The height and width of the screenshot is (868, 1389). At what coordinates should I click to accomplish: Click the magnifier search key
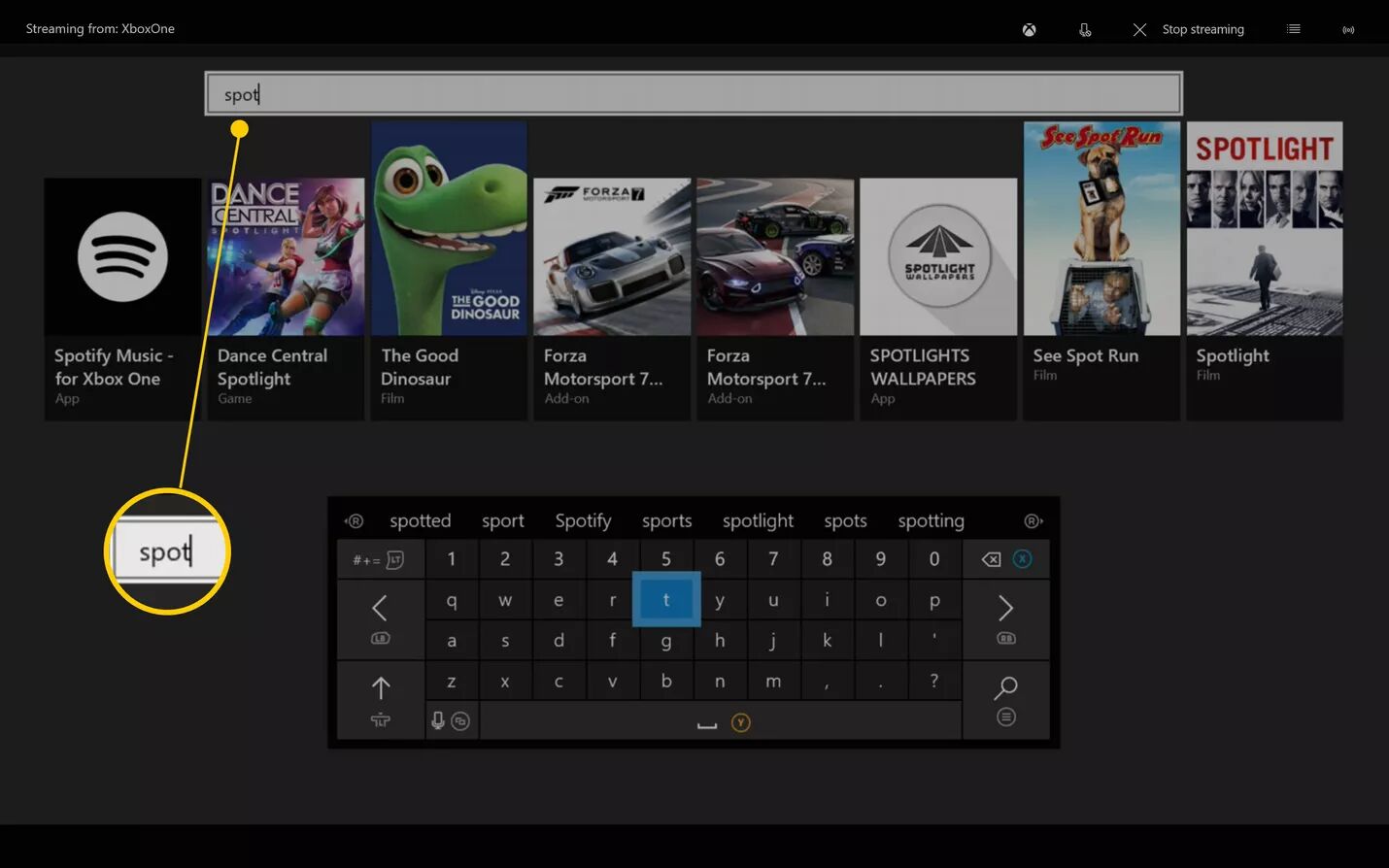(1005, 700)
